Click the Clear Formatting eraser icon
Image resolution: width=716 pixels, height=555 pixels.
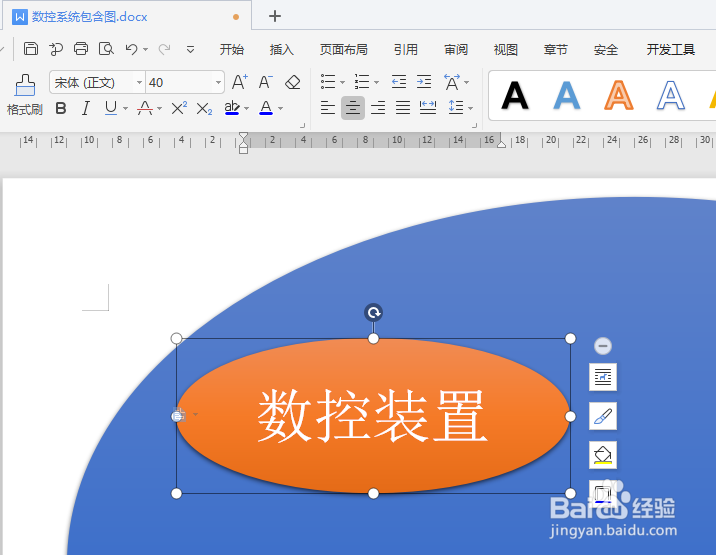(x=293, y=82)
